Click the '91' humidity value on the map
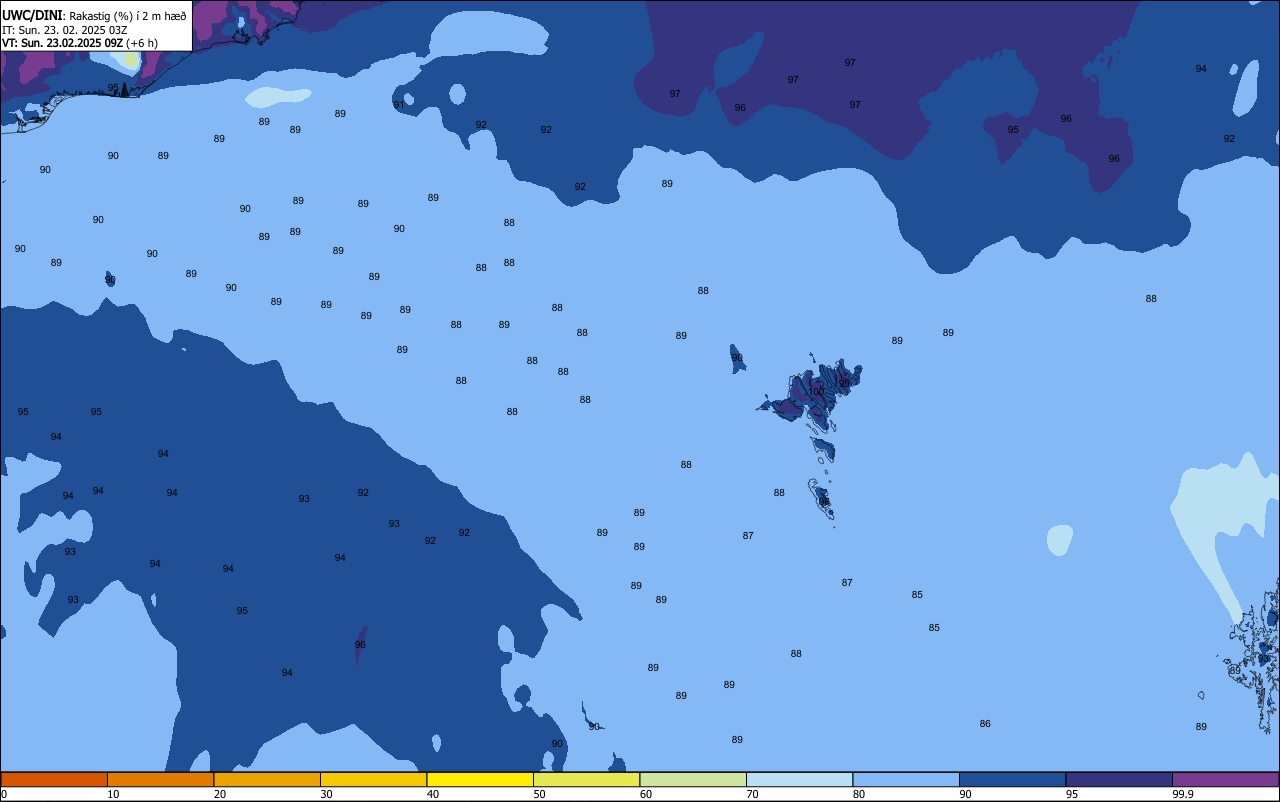The width and height of the screenshot is (1280, 802). (399, 104)
